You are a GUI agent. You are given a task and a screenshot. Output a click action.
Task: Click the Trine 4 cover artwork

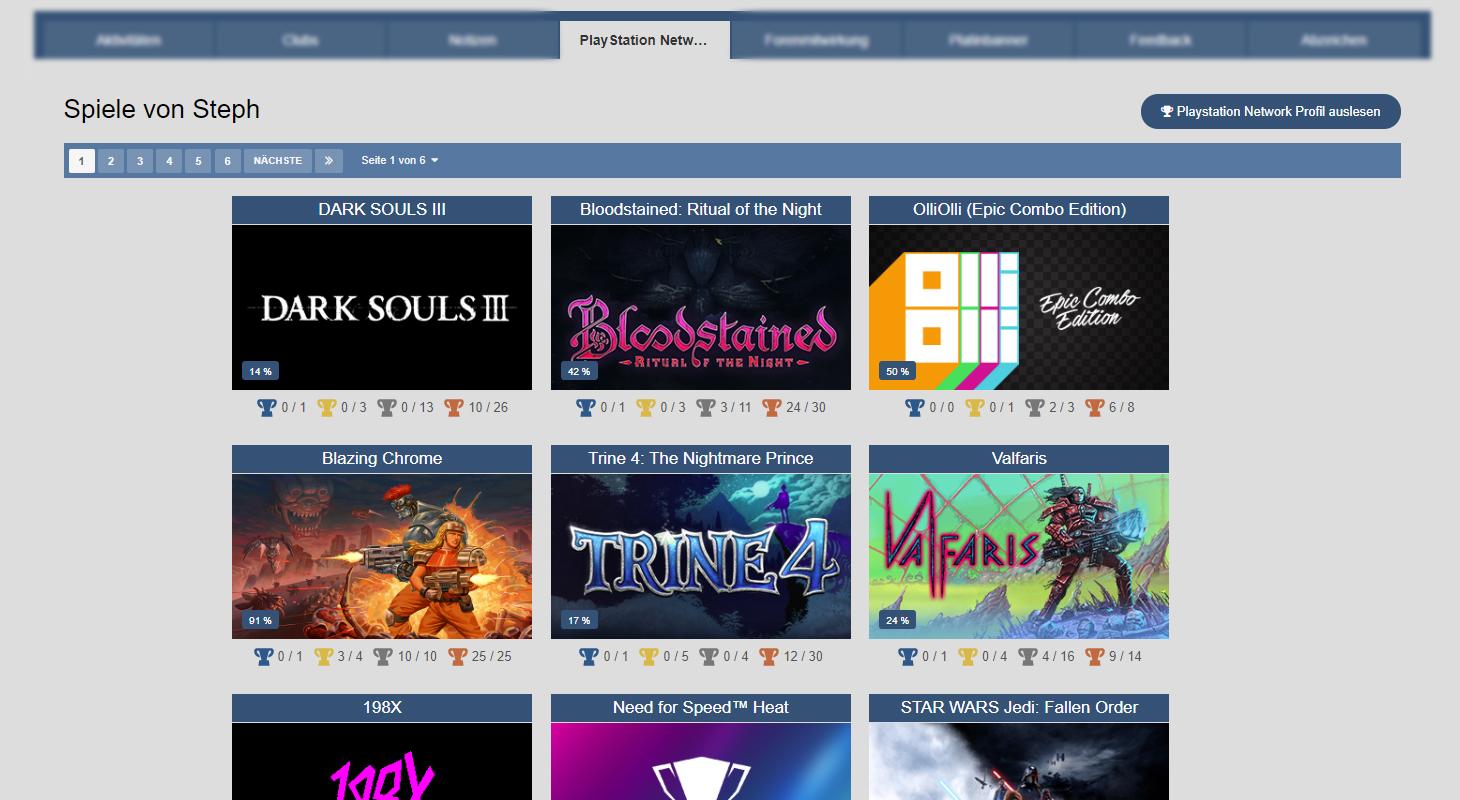(701, 556)
